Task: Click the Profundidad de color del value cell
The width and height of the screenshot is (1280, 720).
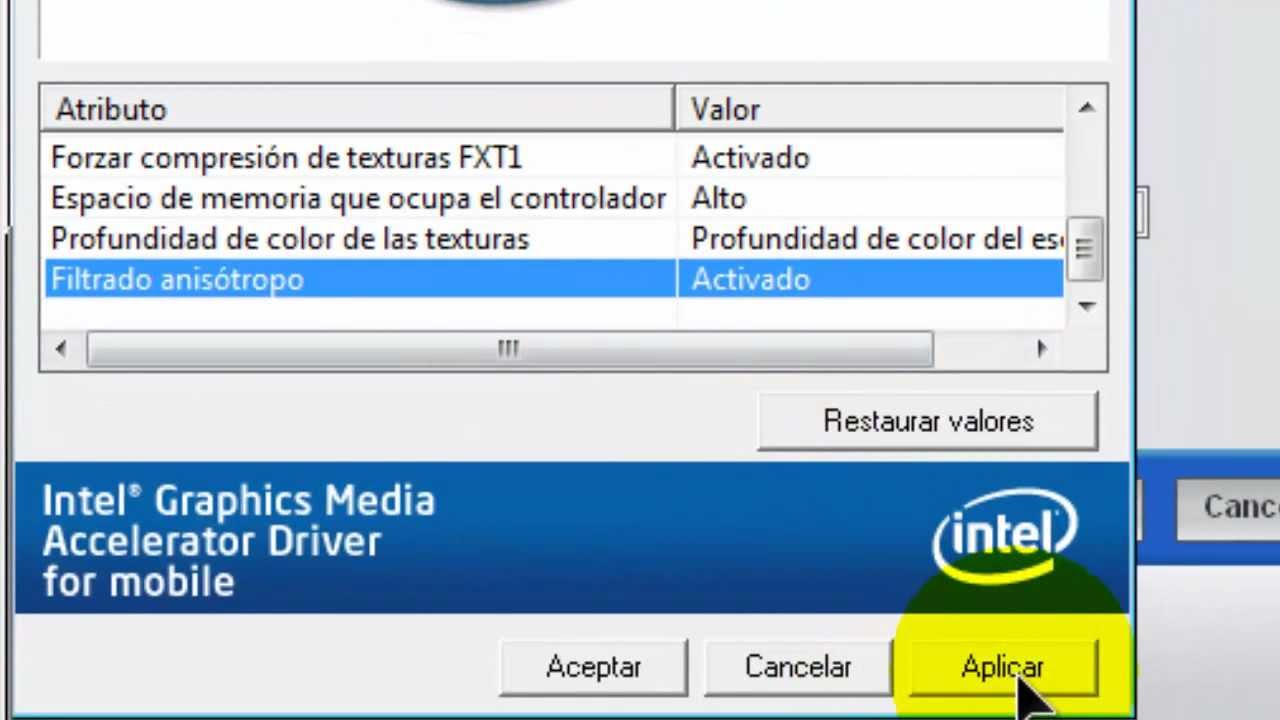Action: tap(877, 239)
